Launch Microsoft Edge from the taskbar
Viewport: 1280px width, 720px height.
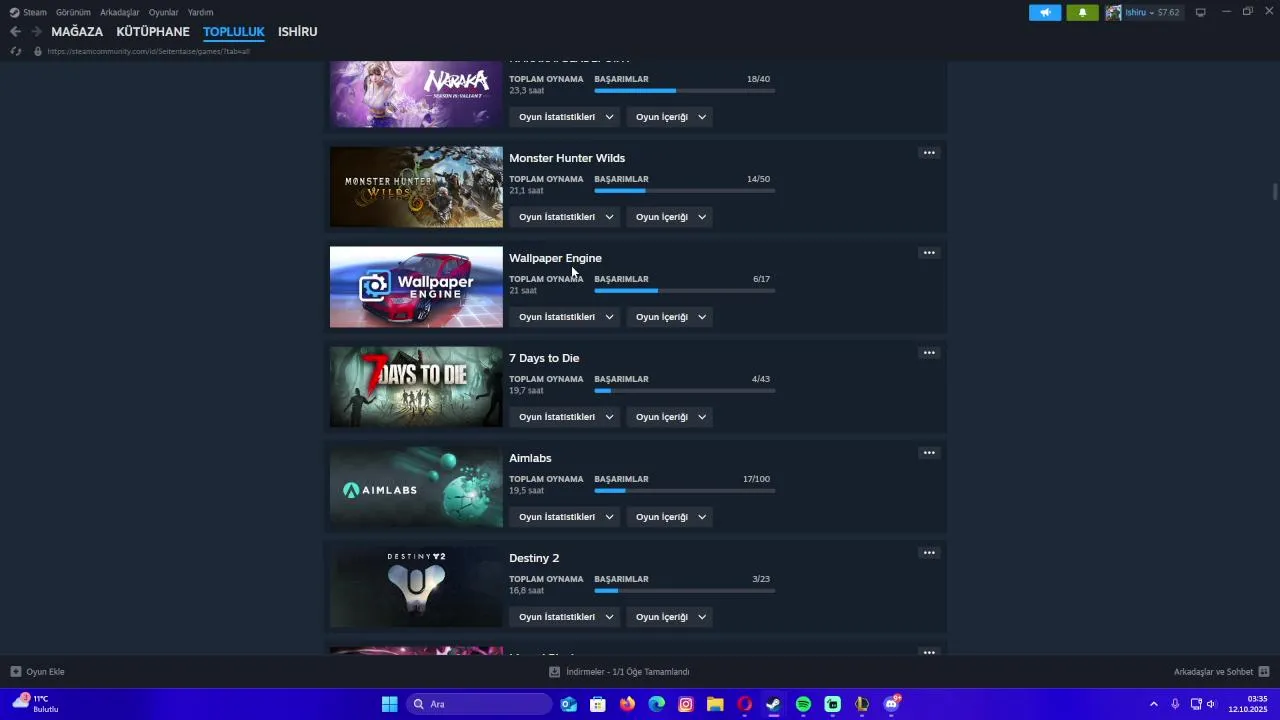(x=656, y=704)
